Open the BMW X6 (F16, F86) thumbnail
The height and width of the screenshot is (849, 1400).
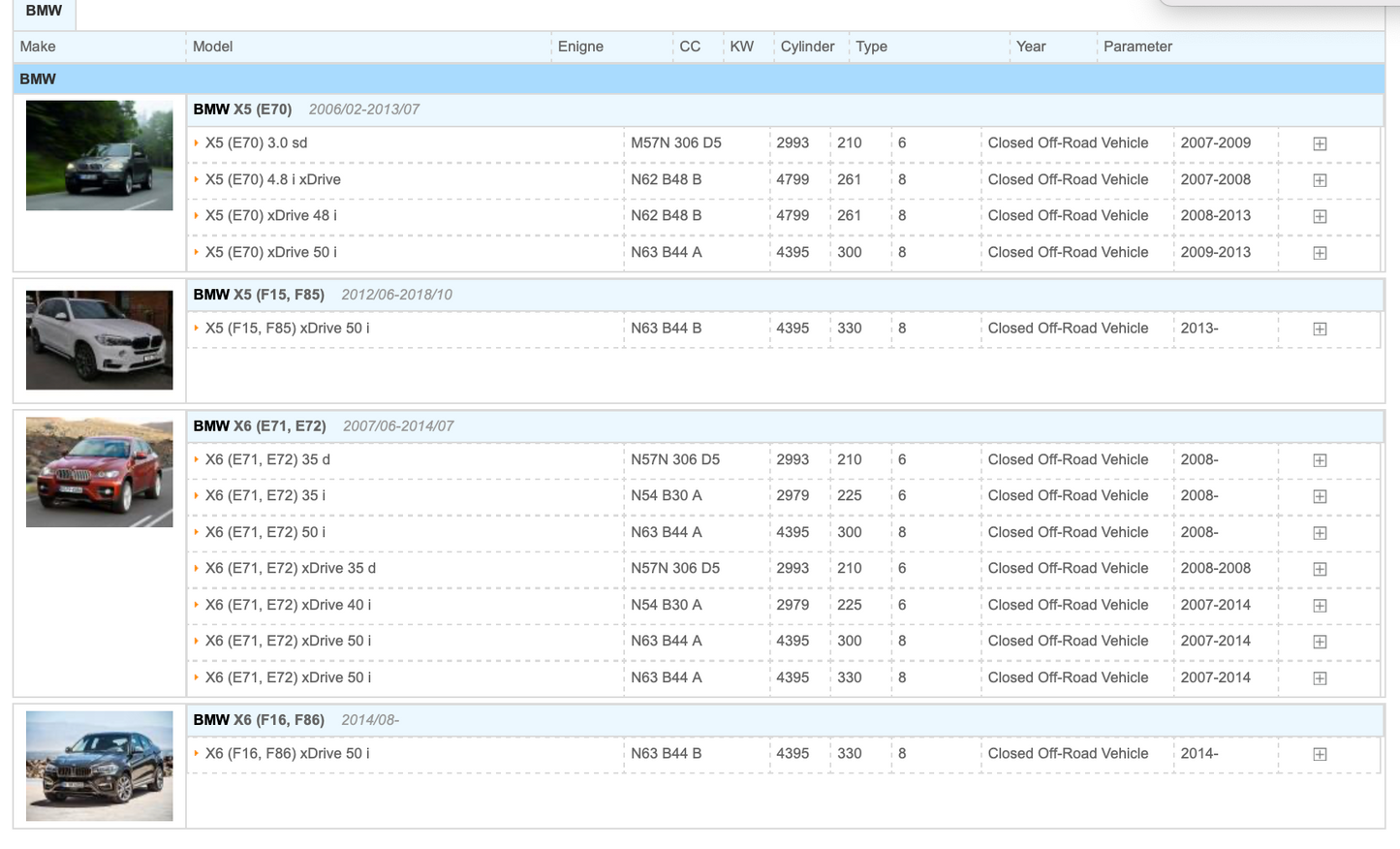point(99,766)
